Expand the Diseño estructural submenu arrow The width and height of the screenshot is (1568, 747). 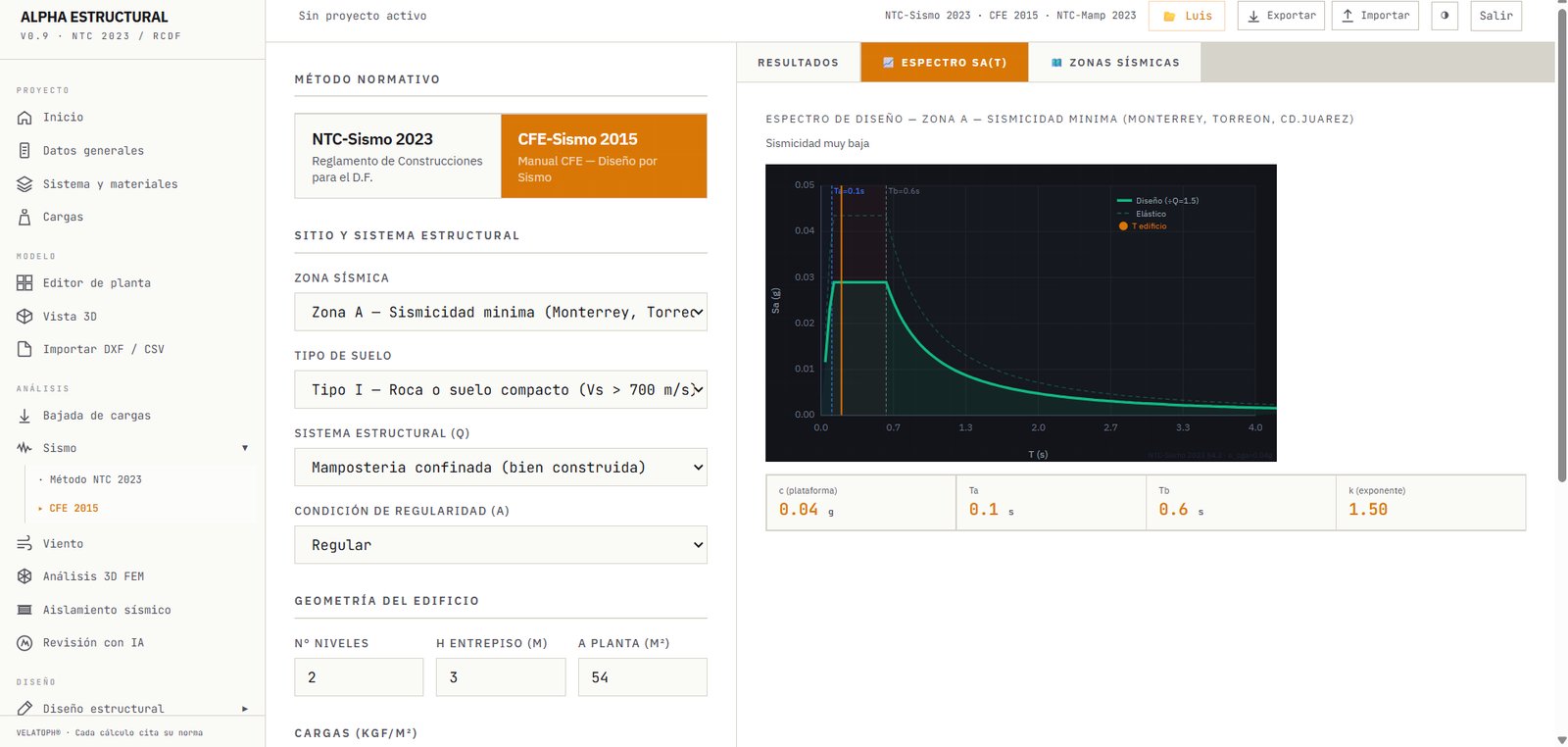click(245, 708)
